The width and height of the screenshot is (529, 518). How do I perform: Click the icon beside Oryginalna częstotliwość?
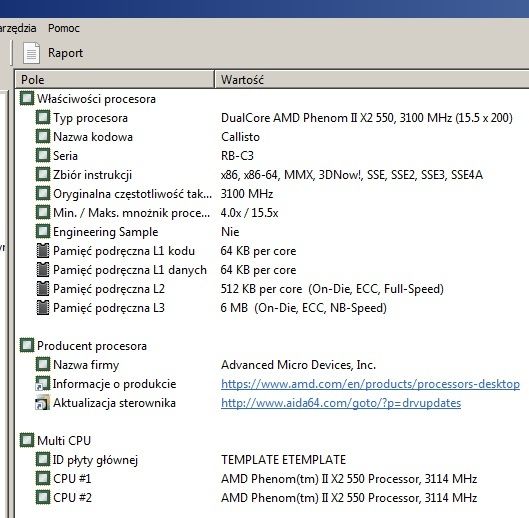(43, 193)
